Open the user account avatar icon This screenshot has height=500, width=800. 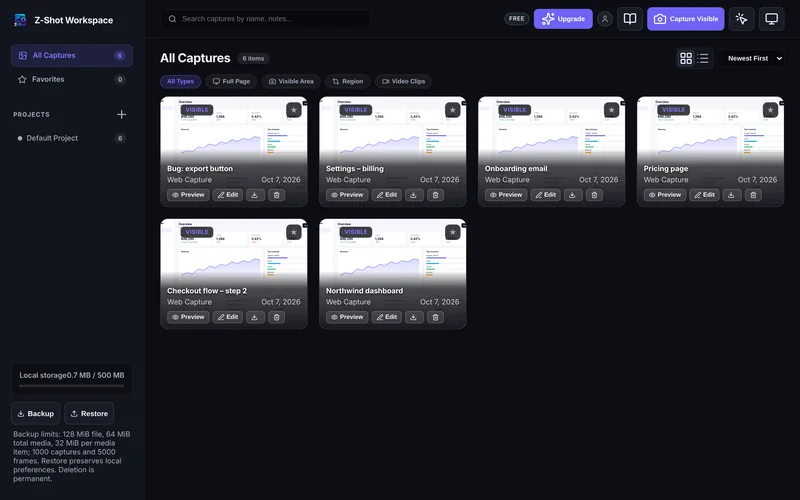(605, 19)
